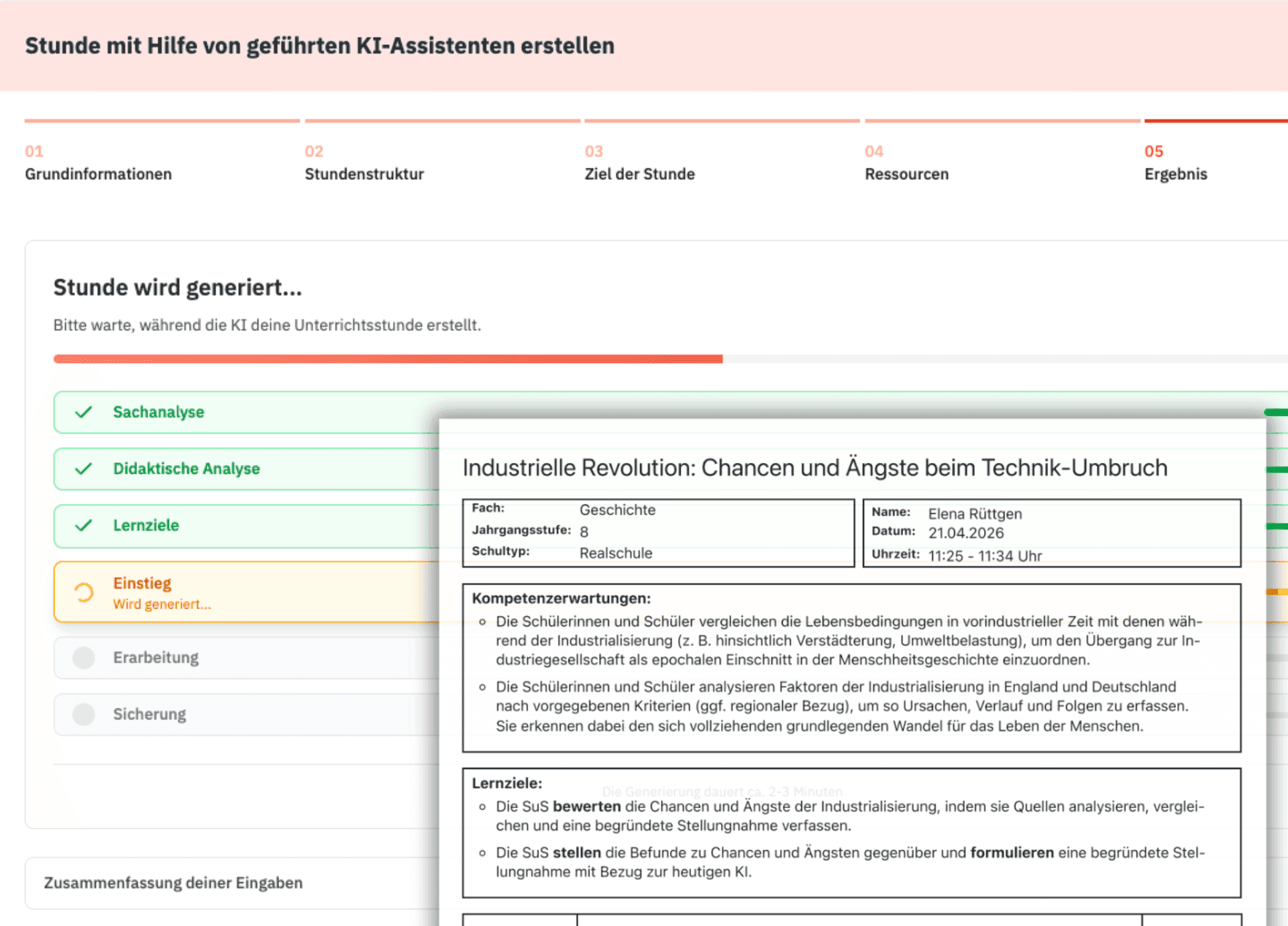This screenshot has width=1288, height=926.
Task: Click the Didaktische Analyse checkmark icon
Action: 83,468
